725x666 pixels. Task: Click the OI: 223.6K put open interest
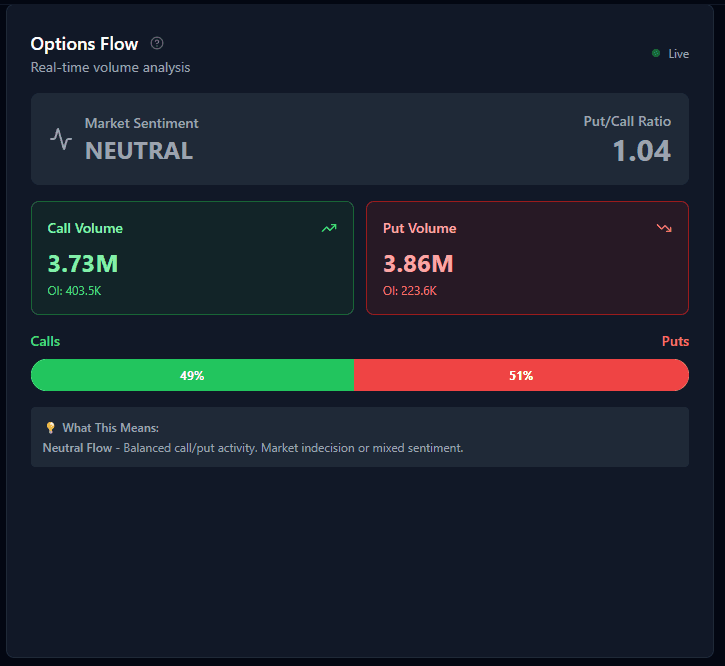[x=410, y=291]
